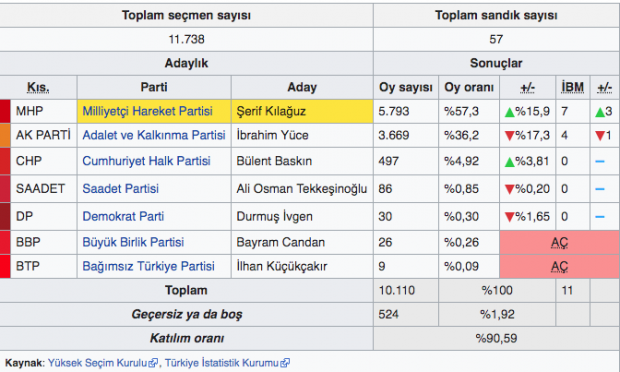The width and height of the screenshot is (620, 372).
Task: Click candidate name Durmuş İvgen
Action: tap(274, 216)
